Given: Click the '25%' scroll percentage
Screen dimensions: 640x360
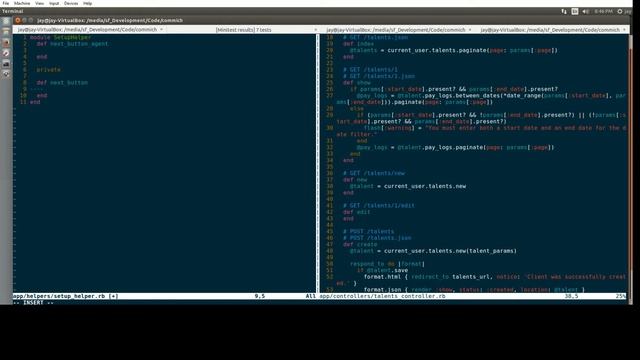Looking at the screenshot, I should click(620, 296).
